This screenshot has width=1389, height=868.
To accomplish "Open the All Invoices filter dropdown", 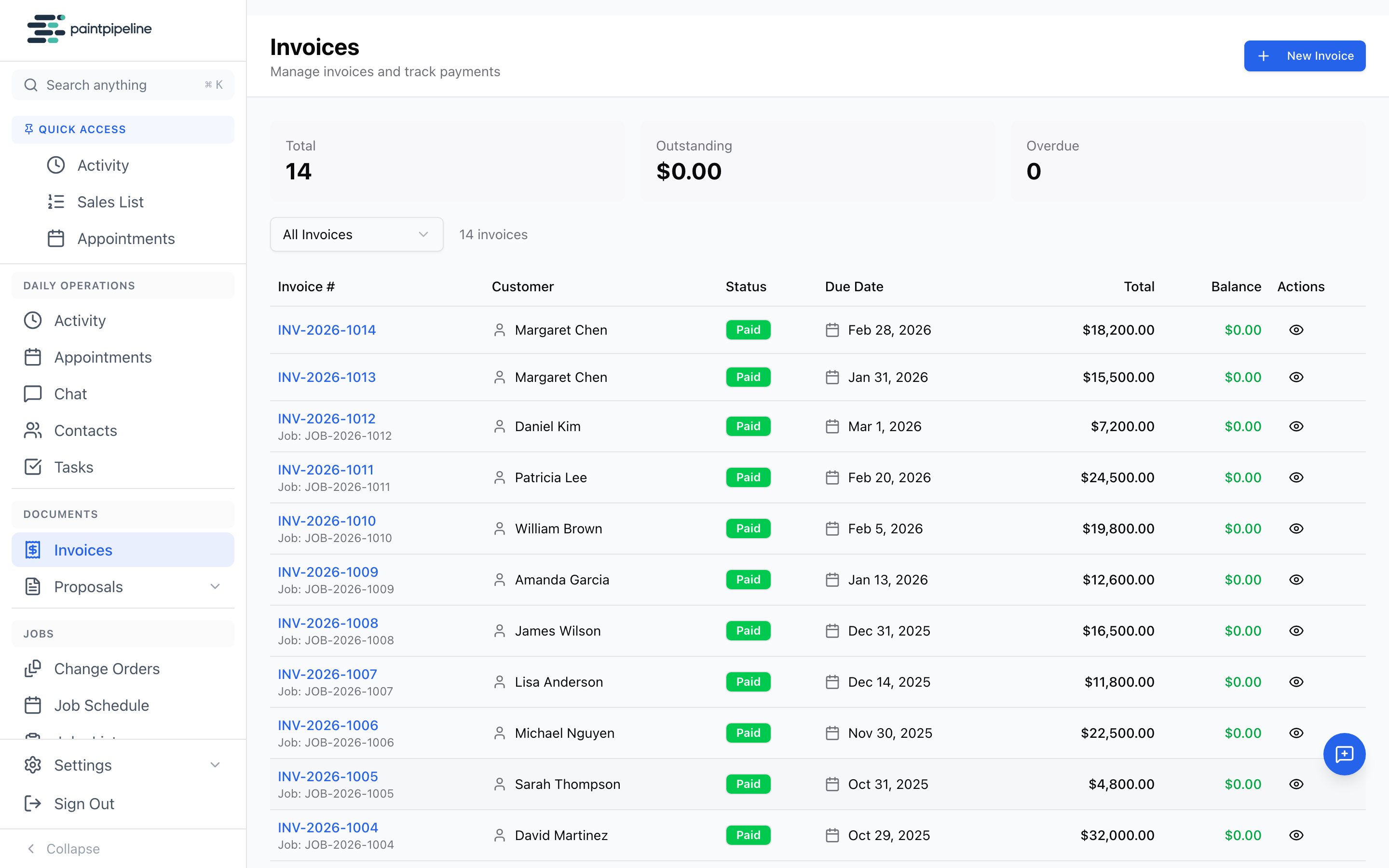I will [x=356, y=234].
